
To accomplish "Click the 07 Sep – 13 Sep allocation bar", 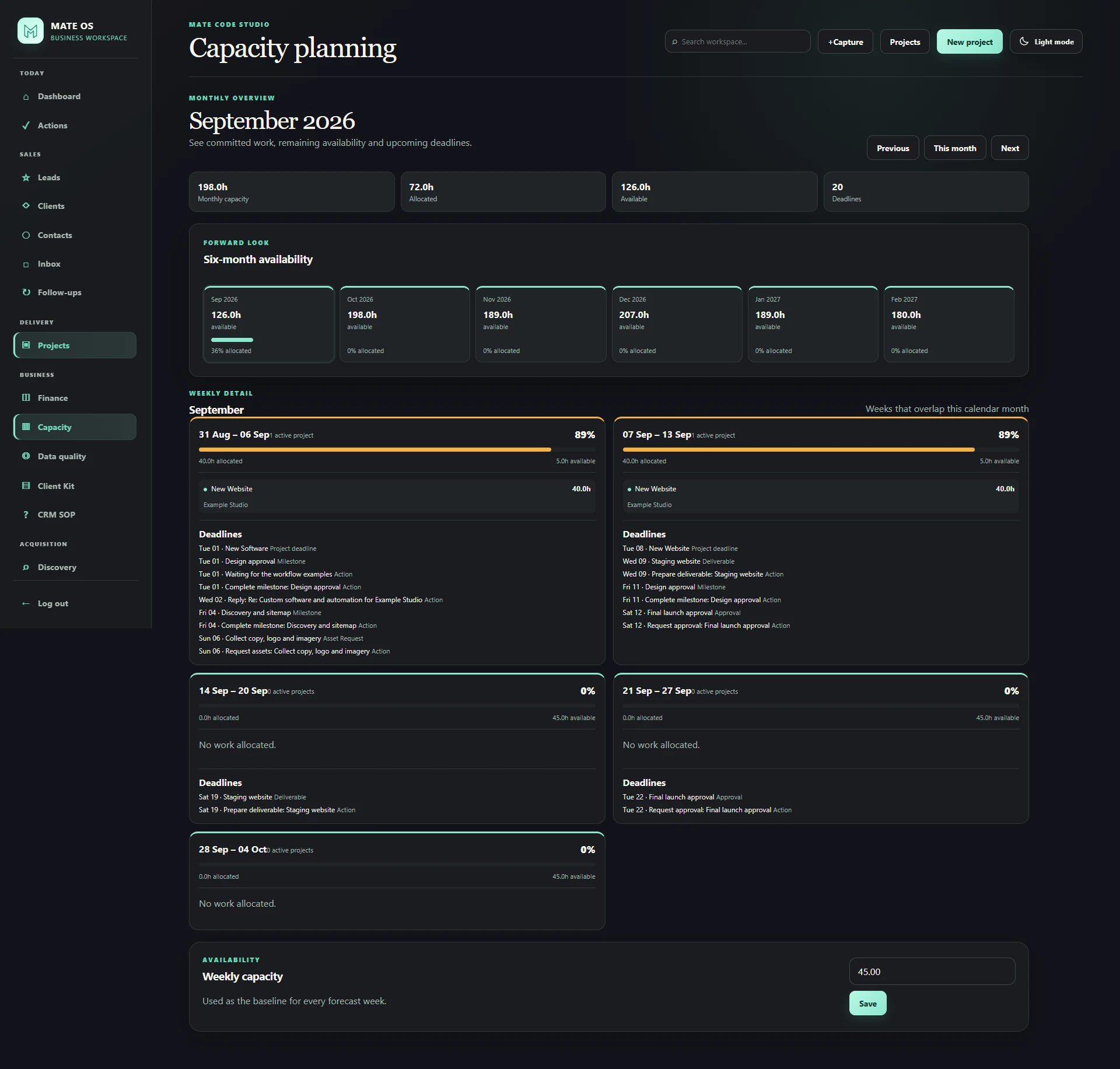I will [821, 450].
